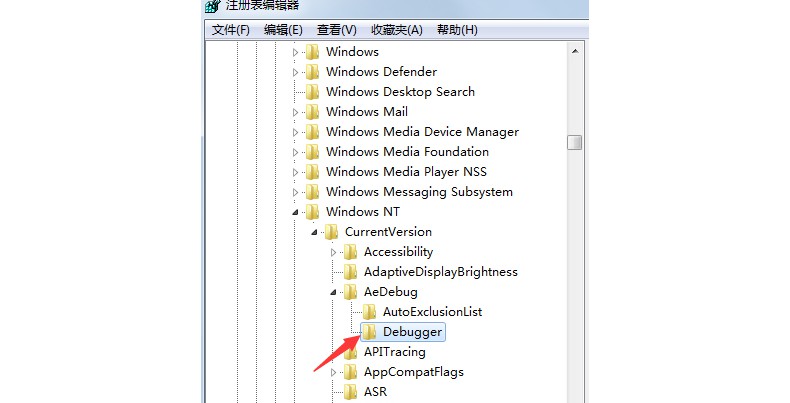790x403 pixels.
Task: Collapse the AeDebug node
Action: (334, 293)
